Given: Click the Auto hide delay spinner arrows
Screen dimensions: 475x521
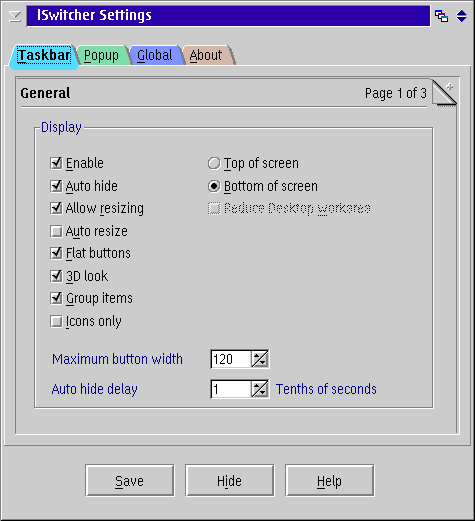Looking at the screenshot, I should [x=260, y=389].
